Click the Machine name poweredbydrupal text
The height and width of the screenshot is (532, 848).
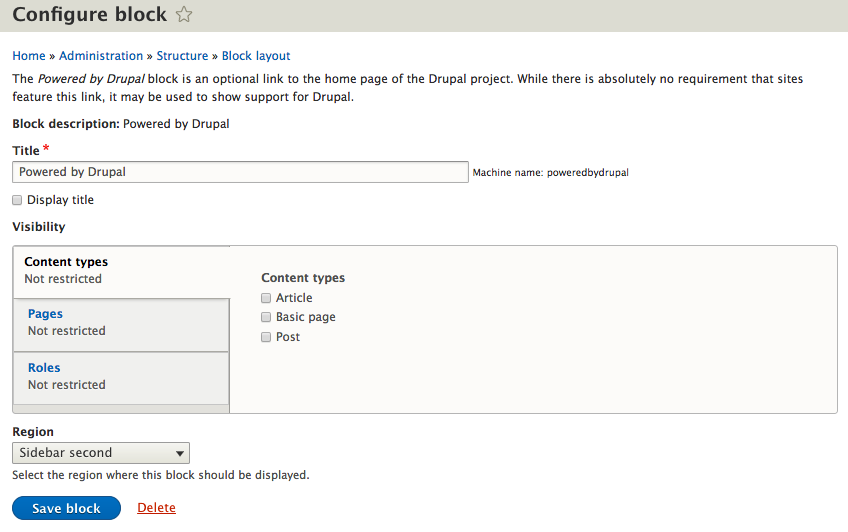[550, 173]
